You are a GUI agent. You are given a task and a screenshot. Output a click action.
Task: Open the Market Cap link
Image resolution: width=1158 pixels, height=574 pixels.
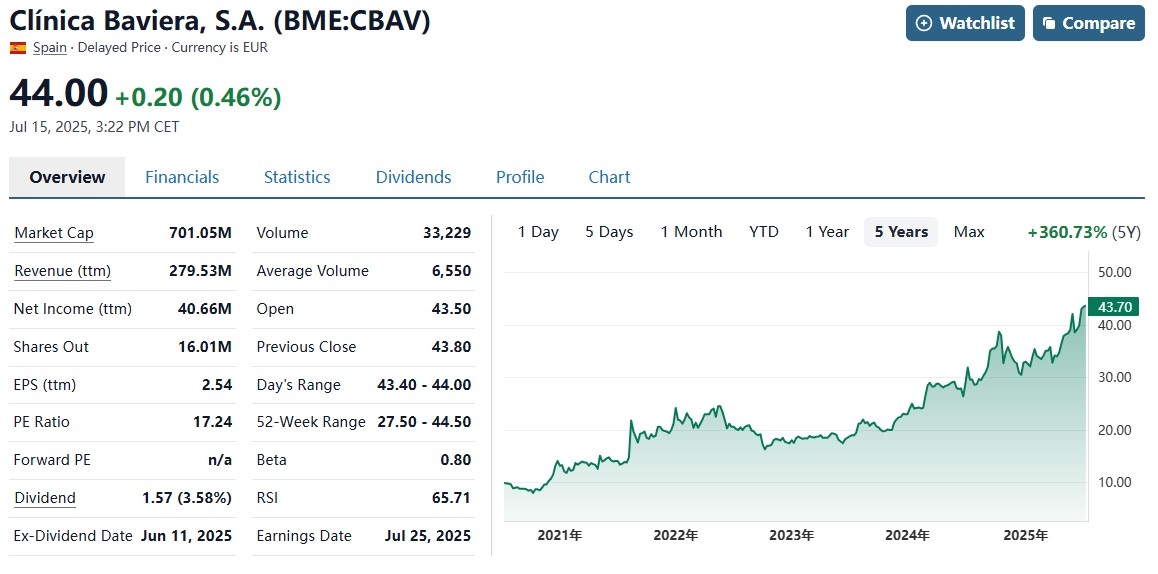pos(54,233)
